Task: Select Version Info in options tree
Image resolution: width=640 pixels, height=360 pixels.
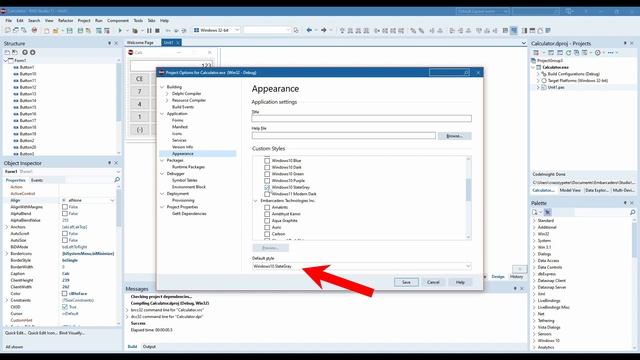Action: tap(182, 147)
